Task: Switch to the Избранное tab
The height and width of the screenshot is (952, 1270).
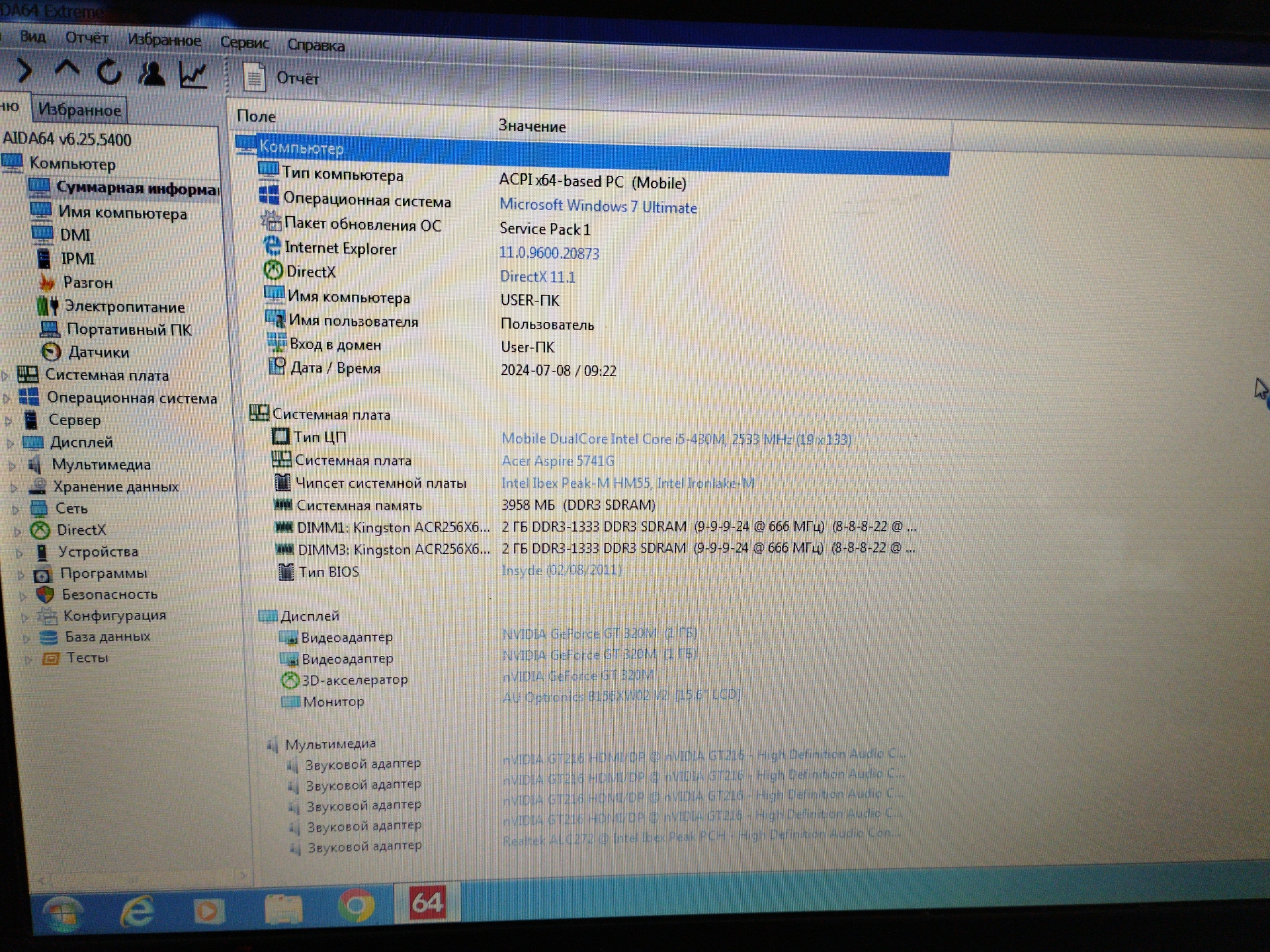Action: pos(79,110)
